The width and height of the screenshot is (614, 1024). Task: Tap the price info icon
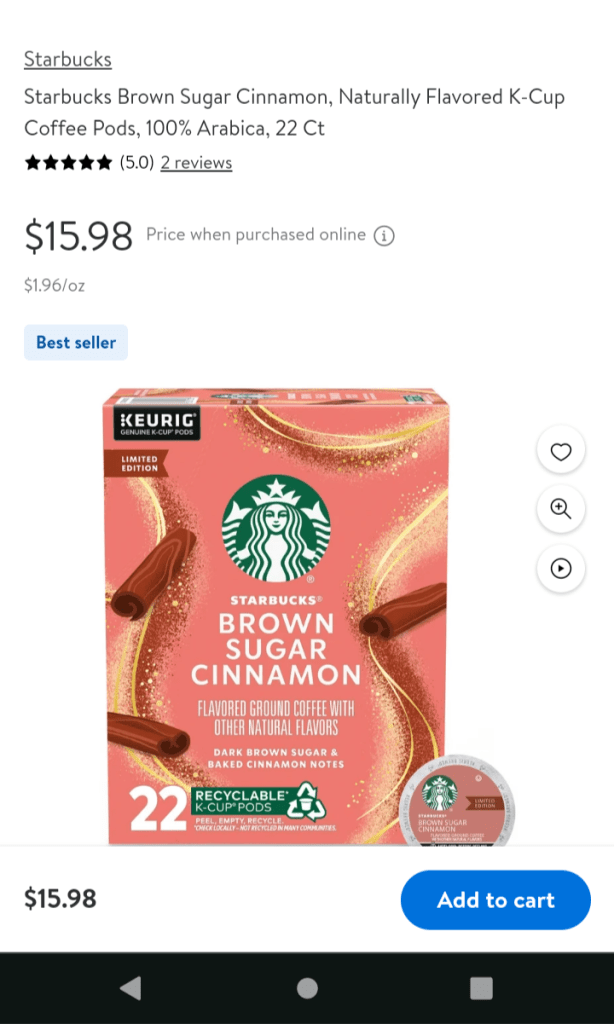click(384, 236)
